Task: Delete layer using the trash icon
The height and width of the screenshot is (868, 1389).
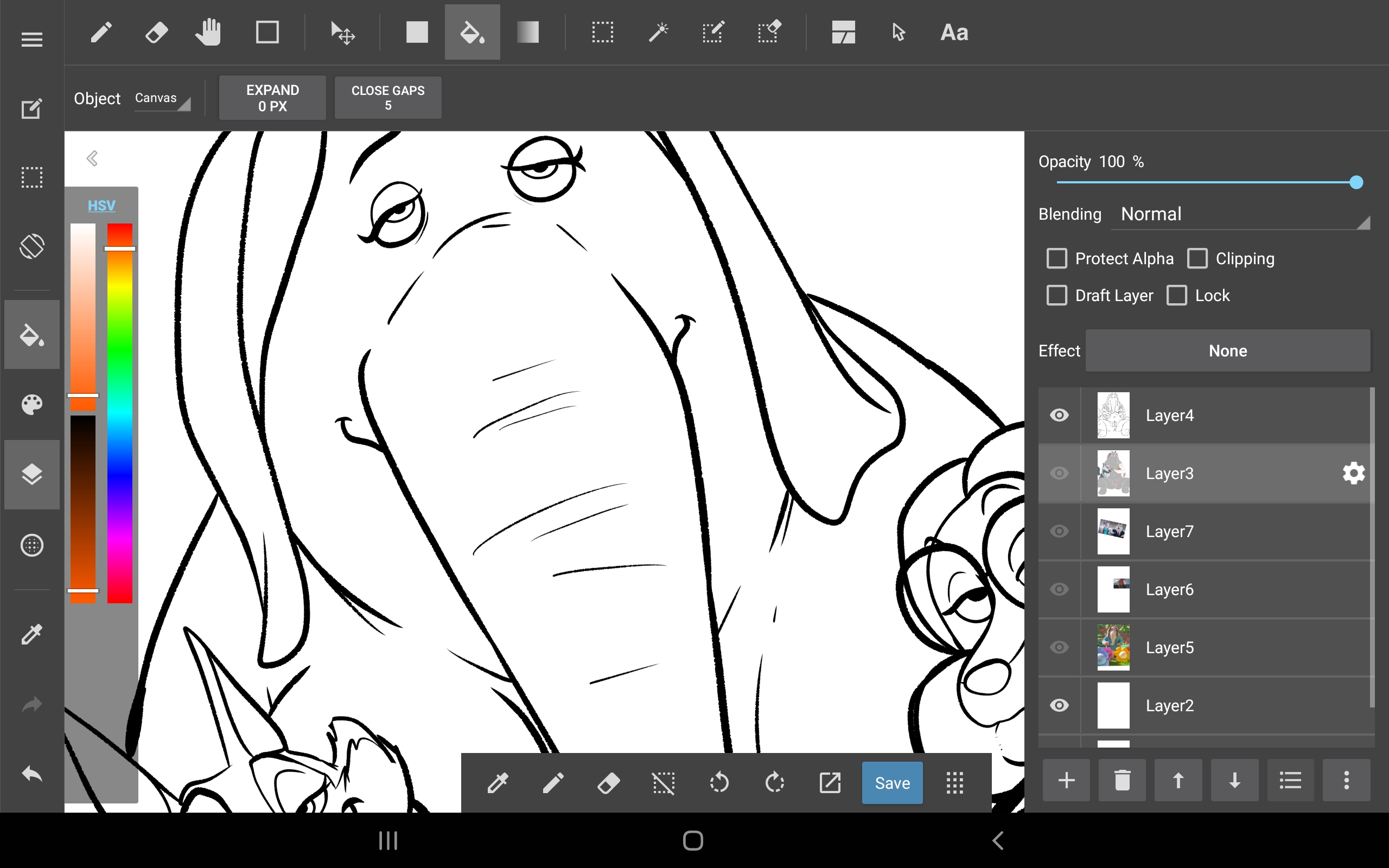Action: [x=1122, y=780]
